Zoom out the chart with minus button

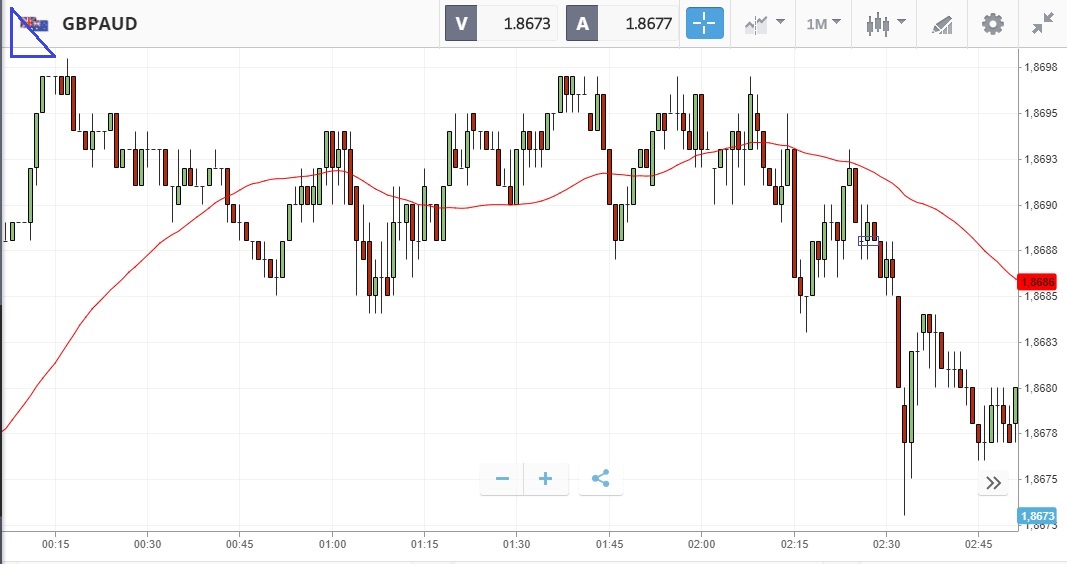pos(502,479)
